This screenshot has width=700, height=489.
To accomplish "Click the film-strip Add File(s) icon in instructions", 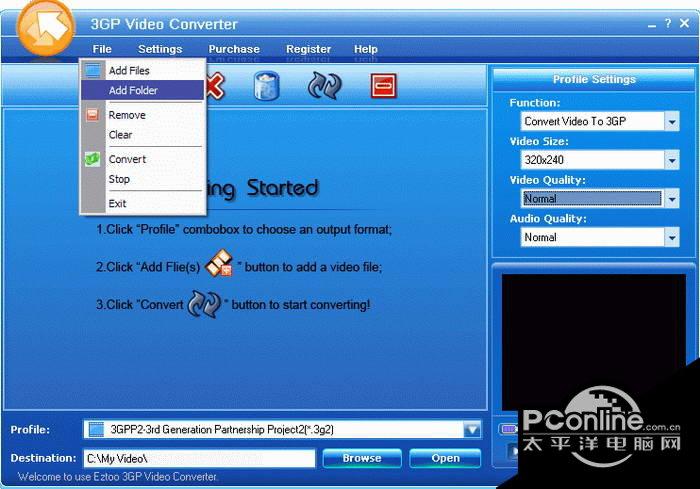I will pos(219,263).
